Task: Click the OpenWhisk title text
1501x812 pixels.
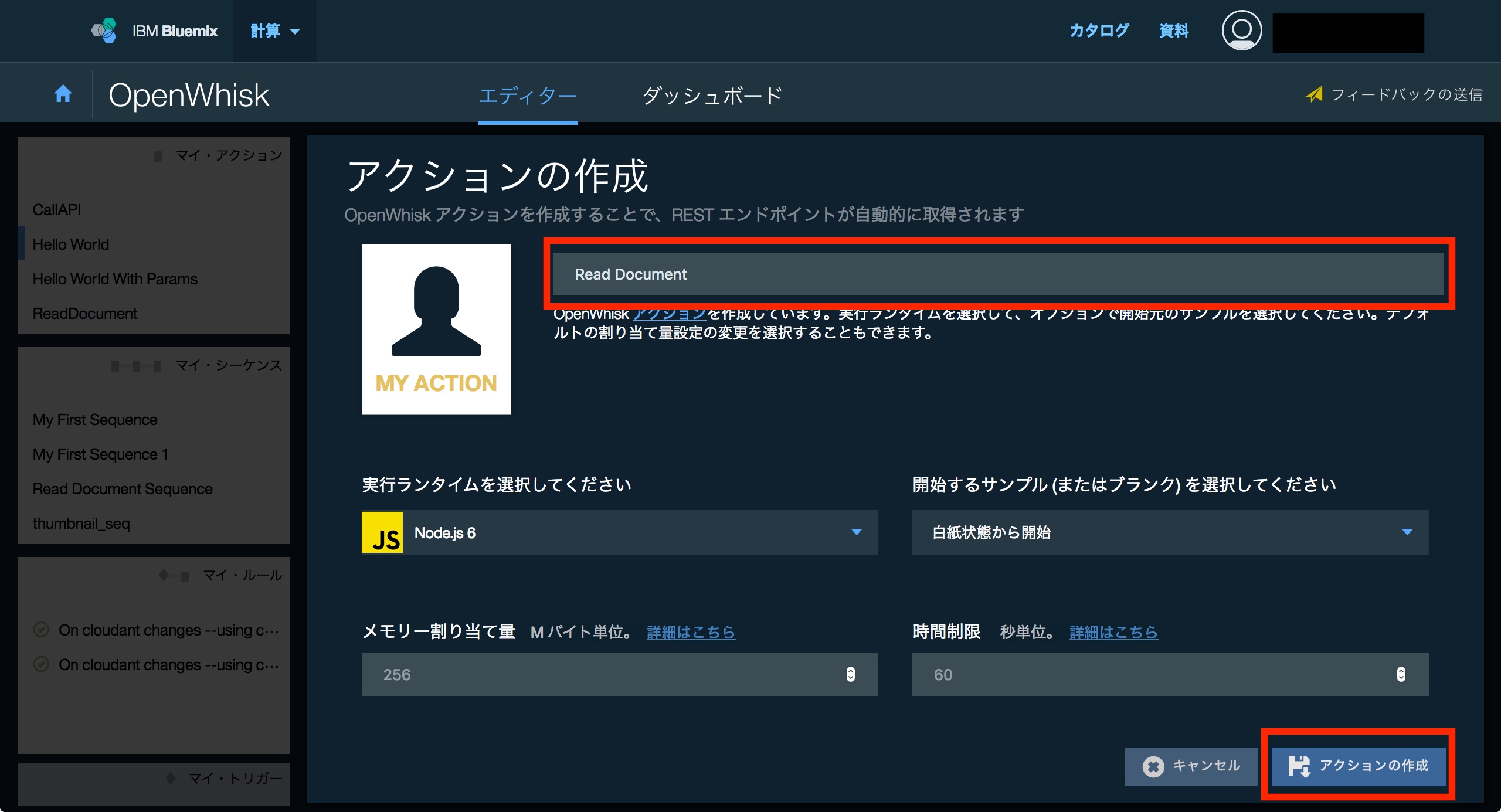Action: tap(189, 95)
